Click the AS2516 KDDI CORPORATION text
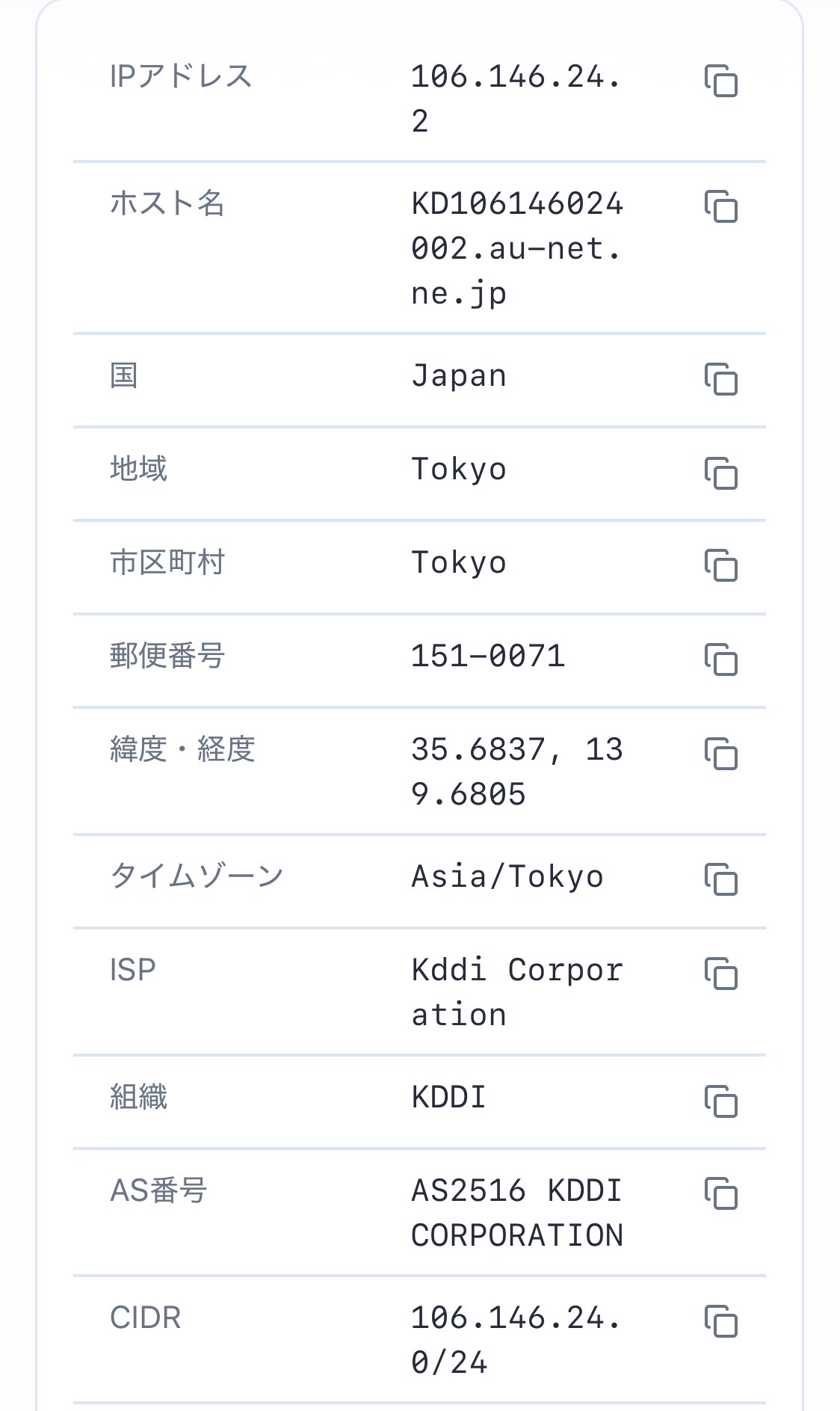This screenshot has width=840, height=1411. coord(516,1213)
